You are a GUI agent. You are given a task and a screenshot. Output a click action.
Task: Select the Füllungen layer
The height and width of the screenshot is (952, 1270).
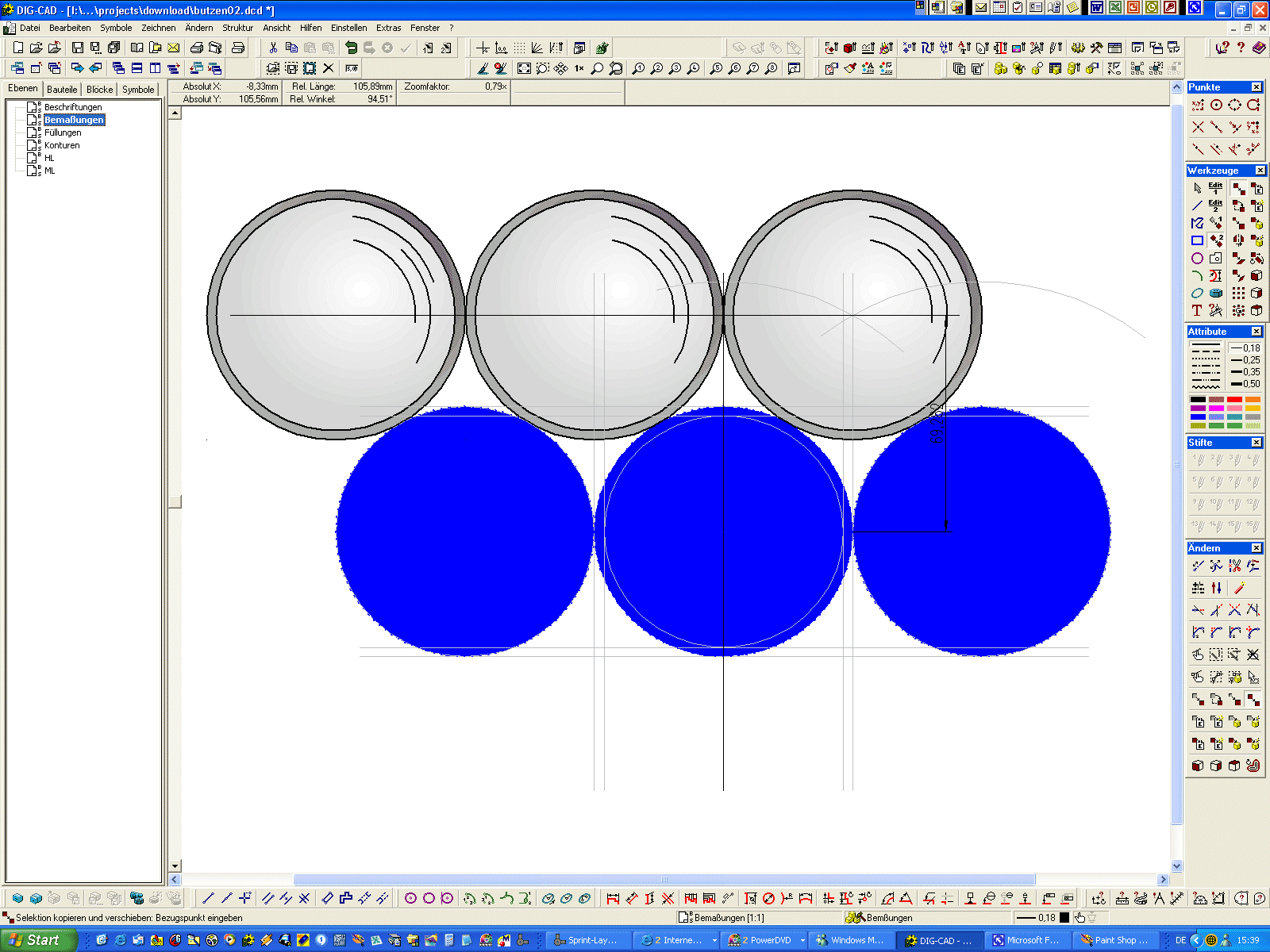coord(63,132)
